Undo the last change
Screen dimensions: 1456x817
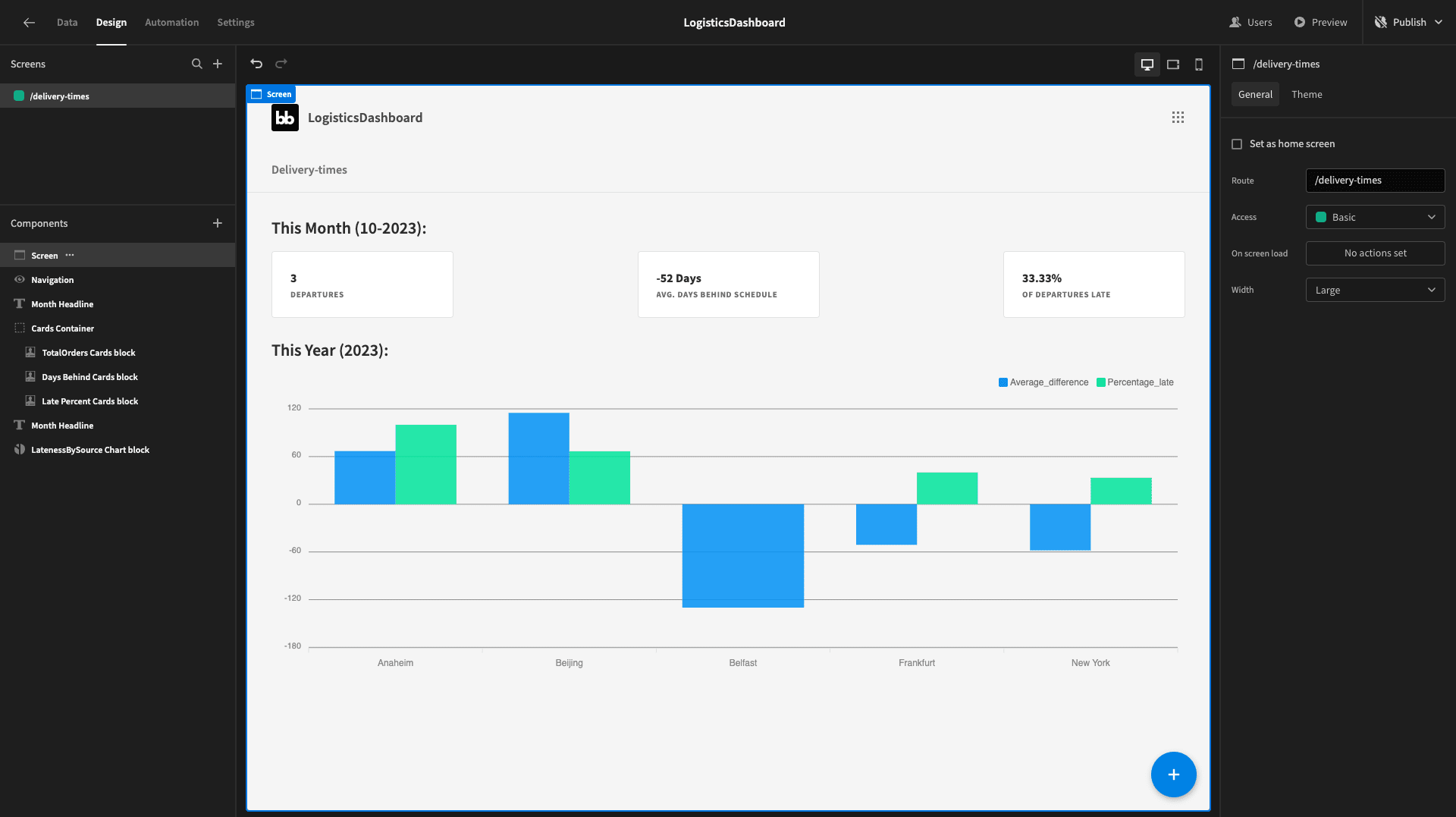256,64
